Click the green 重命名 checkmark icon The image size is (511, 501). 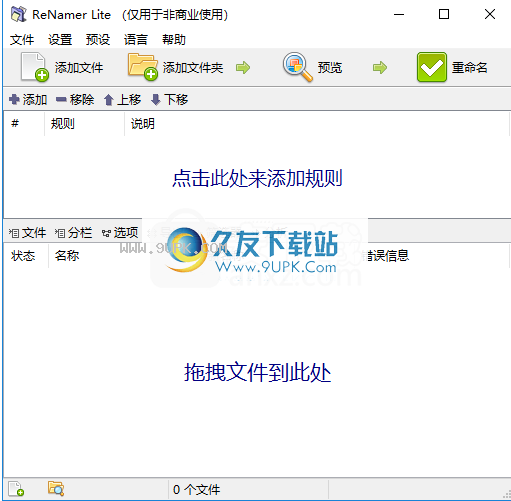(432, 67)
